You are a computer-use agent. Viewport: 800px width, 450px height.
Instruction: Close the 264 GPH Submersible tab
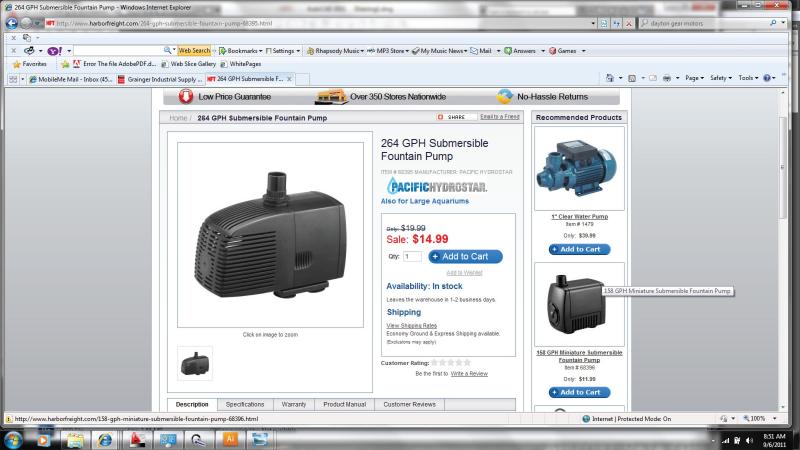pos(289,79)
